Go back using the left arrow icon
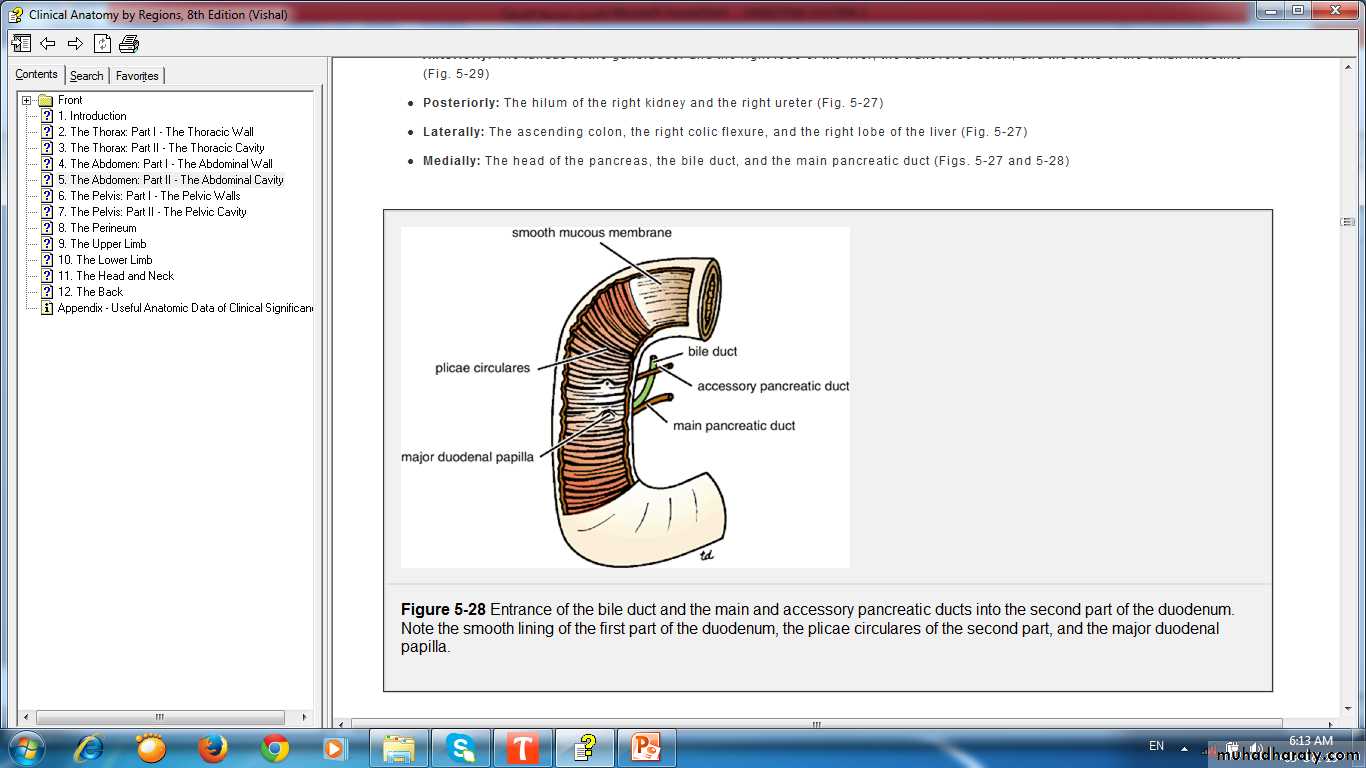 pos(48,43)
